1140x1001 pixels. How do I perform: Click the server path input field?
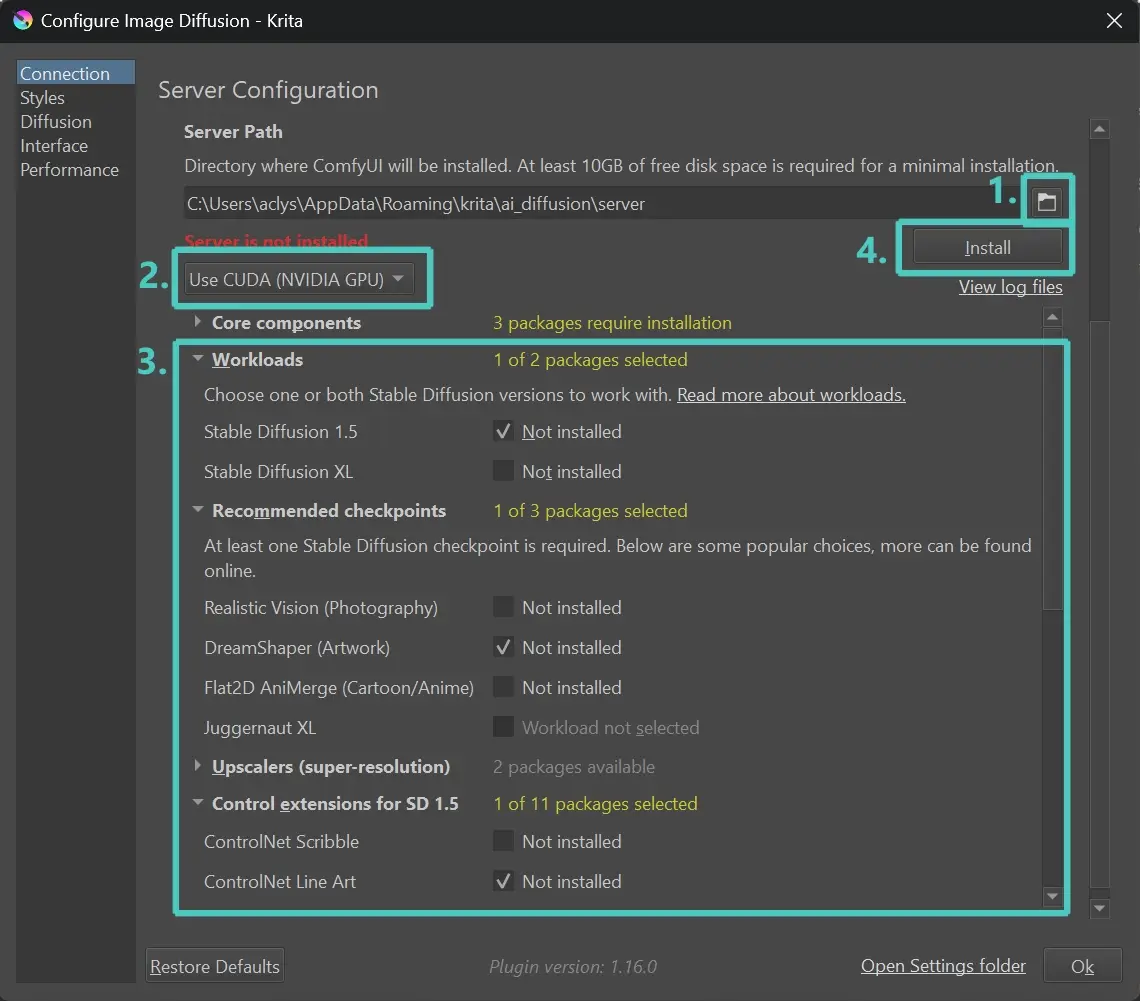602,204
